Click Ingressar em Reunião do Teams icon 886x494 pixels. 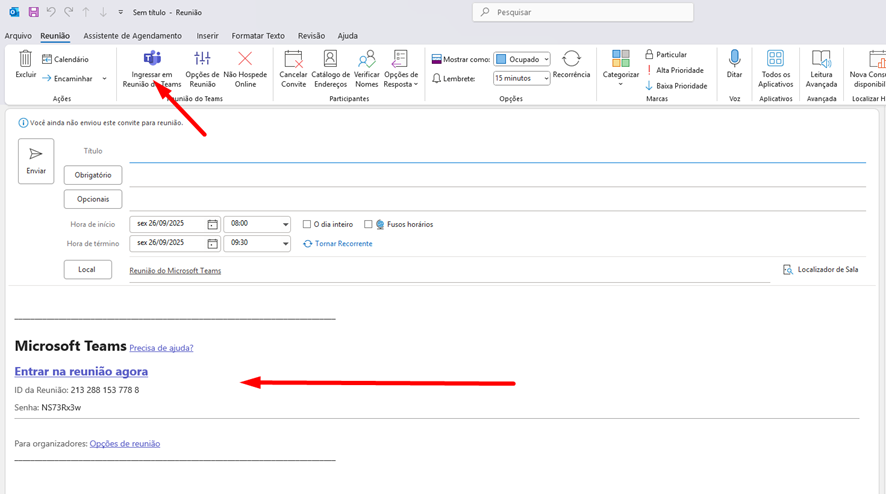tap(152, 59)
